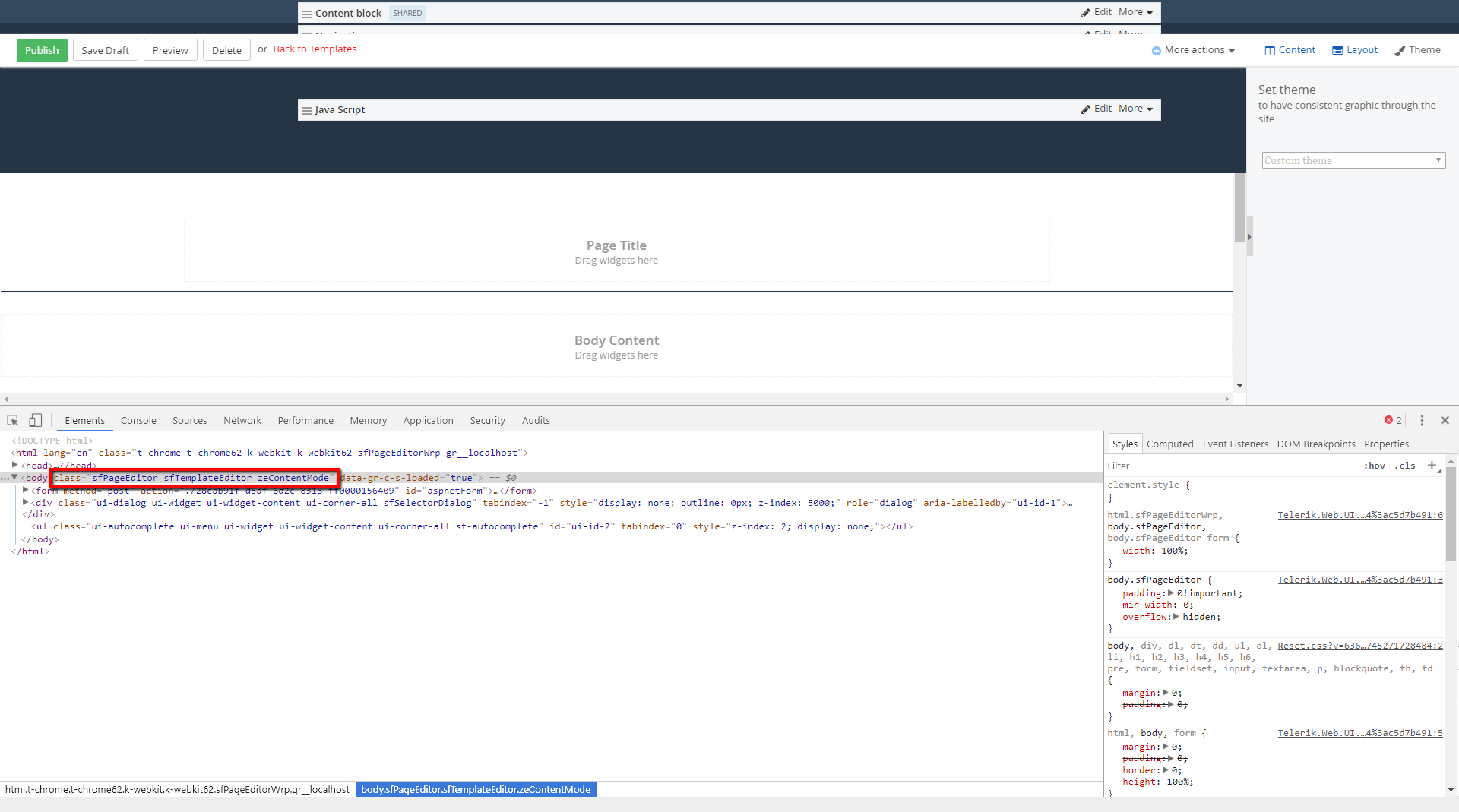
Task: Open More menu of Java Script widget
Action: coord(1135,109)
